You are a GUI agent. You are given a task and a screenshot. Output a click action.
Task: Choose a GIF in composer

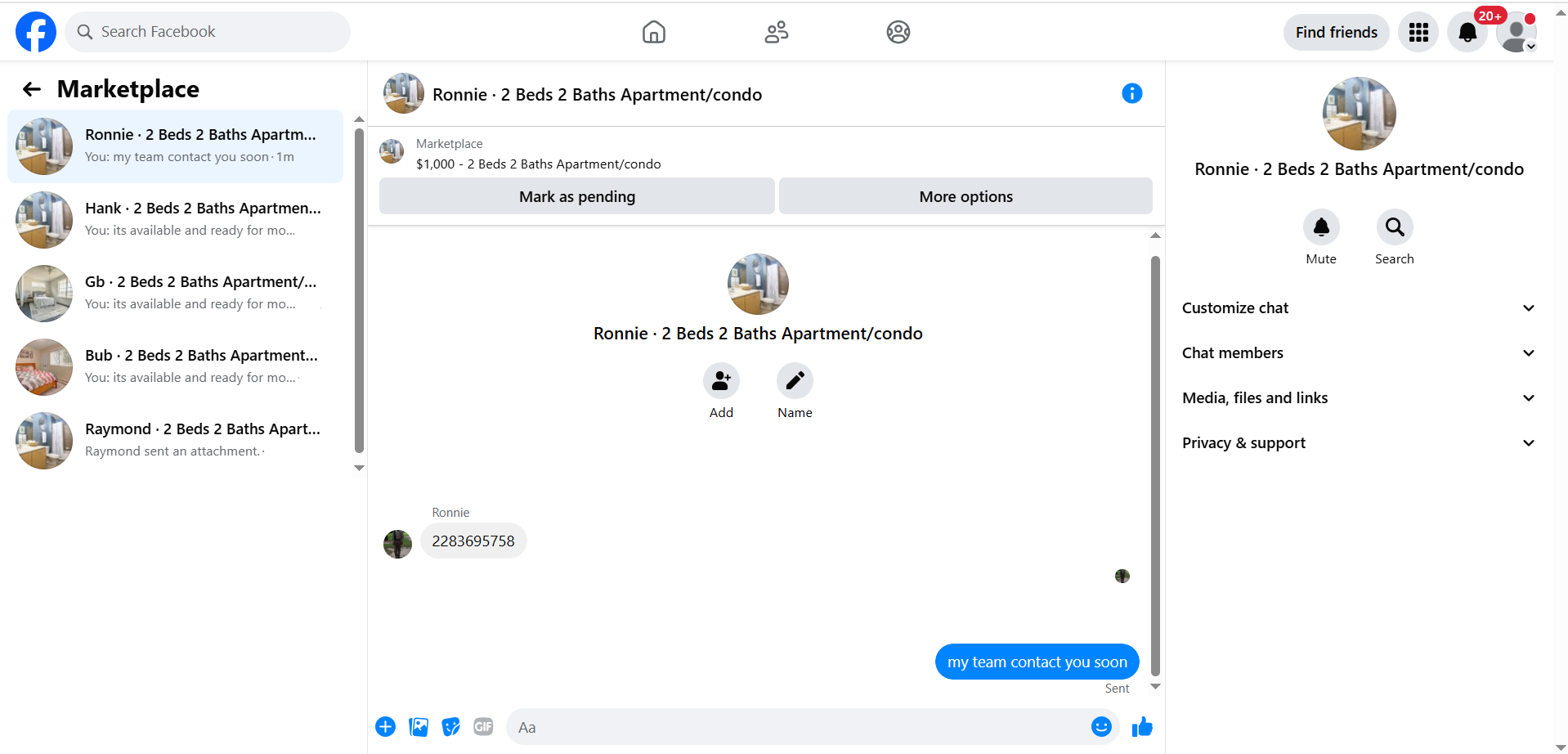(483, 726)
